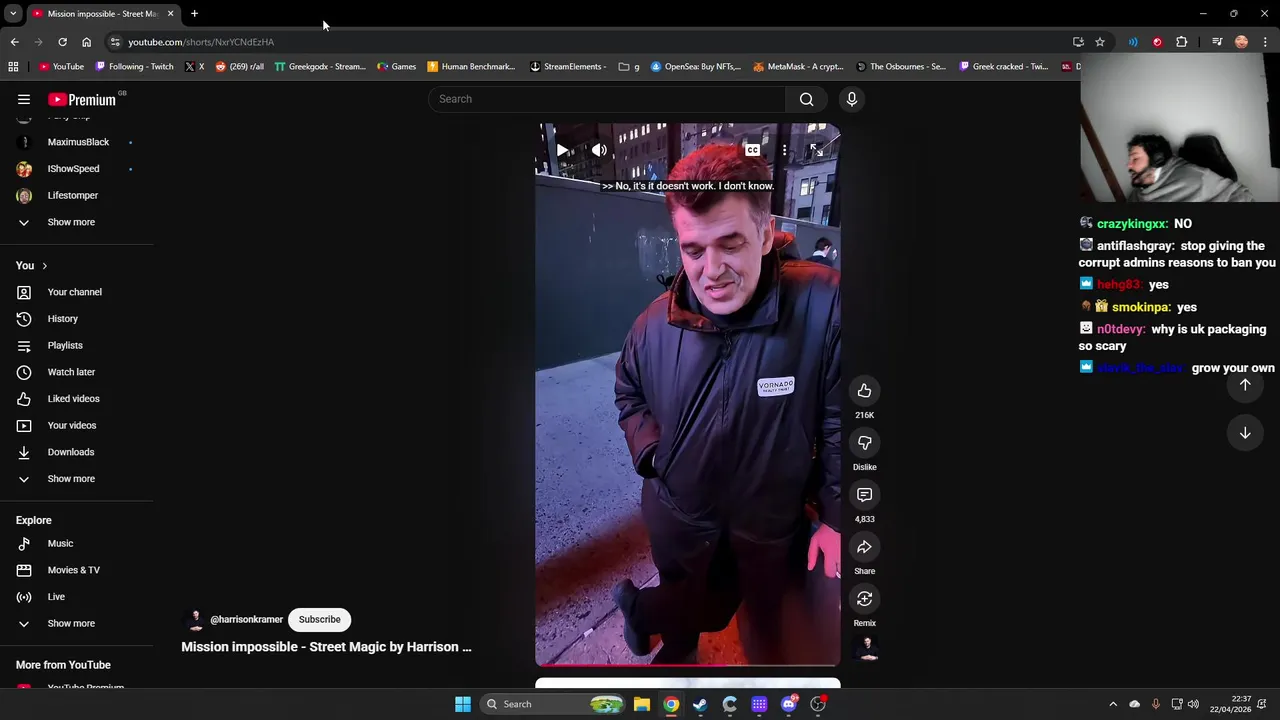
Task: Open the Windows Start menu
Action: tap(463, 704)
